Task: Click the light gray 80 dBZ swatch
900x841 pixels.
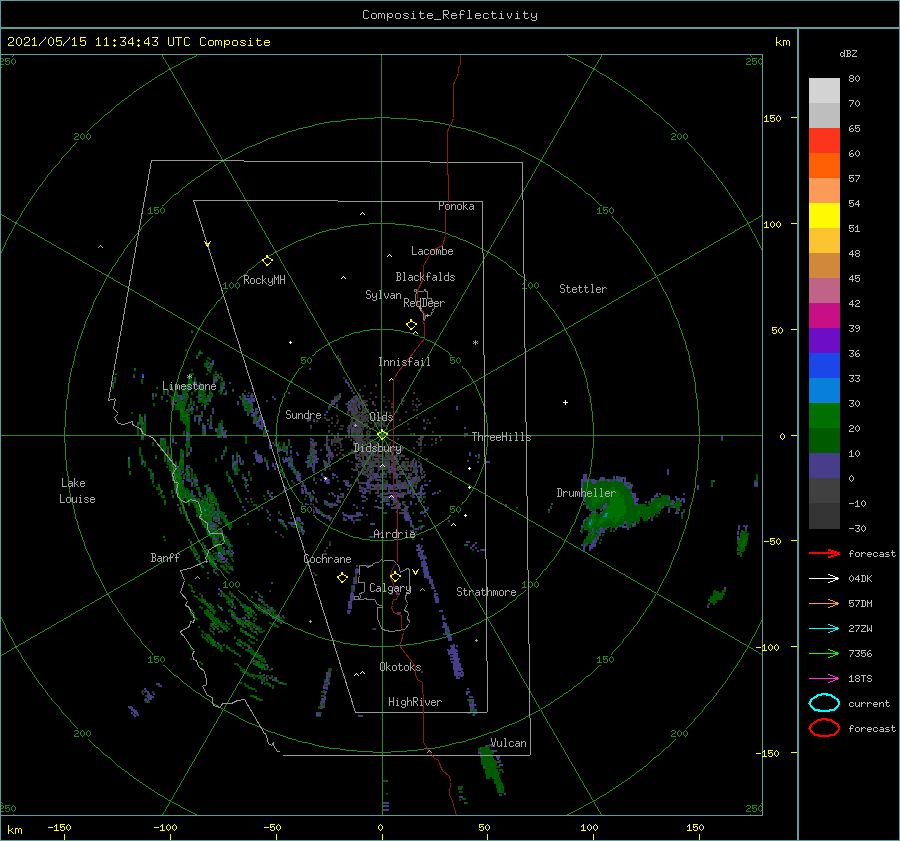Action: [x=824, y=91]
